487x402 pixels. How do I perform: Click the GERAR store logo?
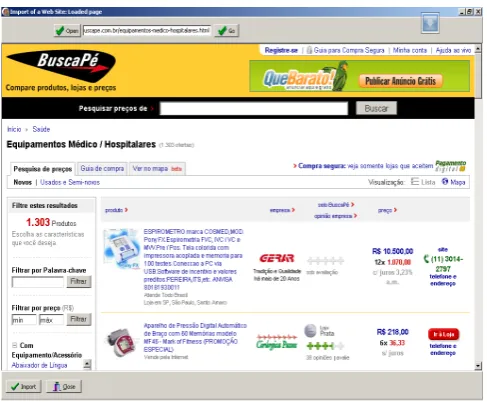click(277, 258)
